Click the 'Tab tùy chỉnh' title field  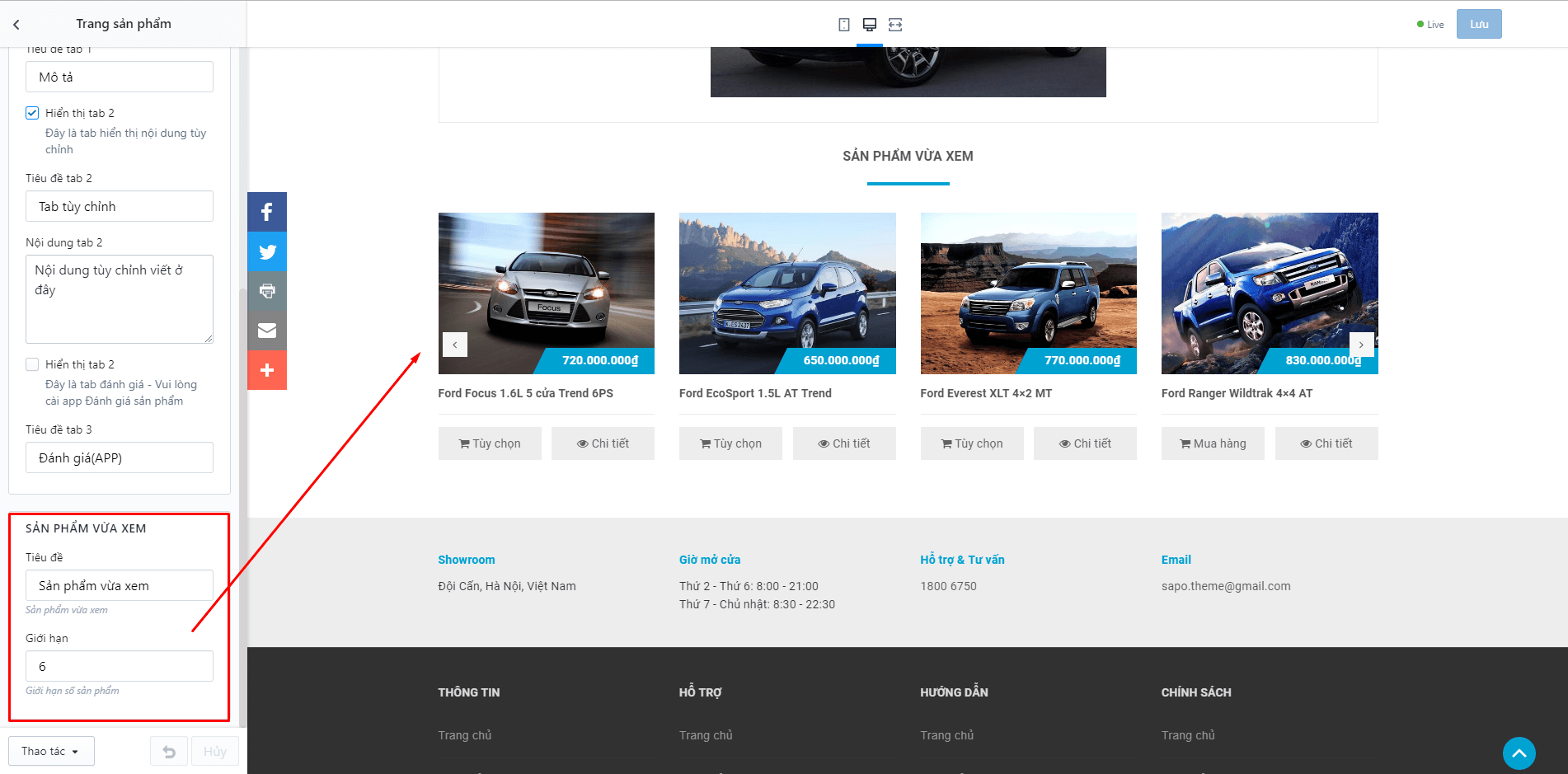click(120, 206)
